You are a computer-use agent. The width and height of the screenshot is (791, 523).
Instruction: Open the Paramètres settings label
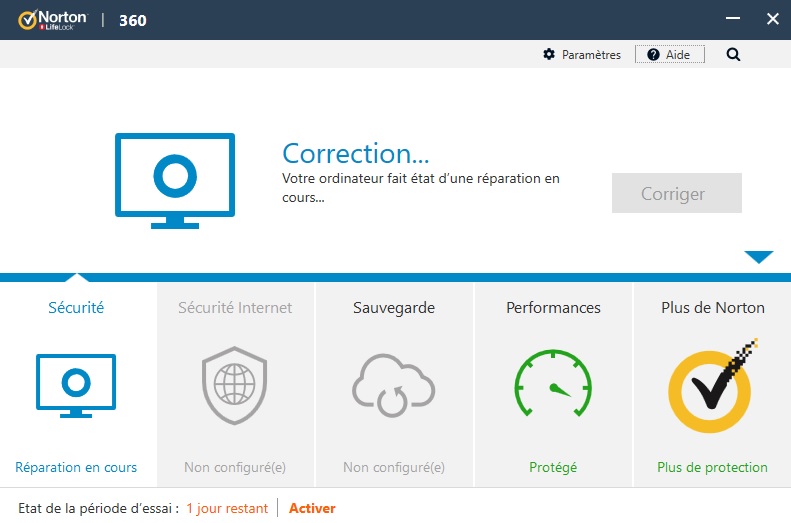[x=591, y=55]
